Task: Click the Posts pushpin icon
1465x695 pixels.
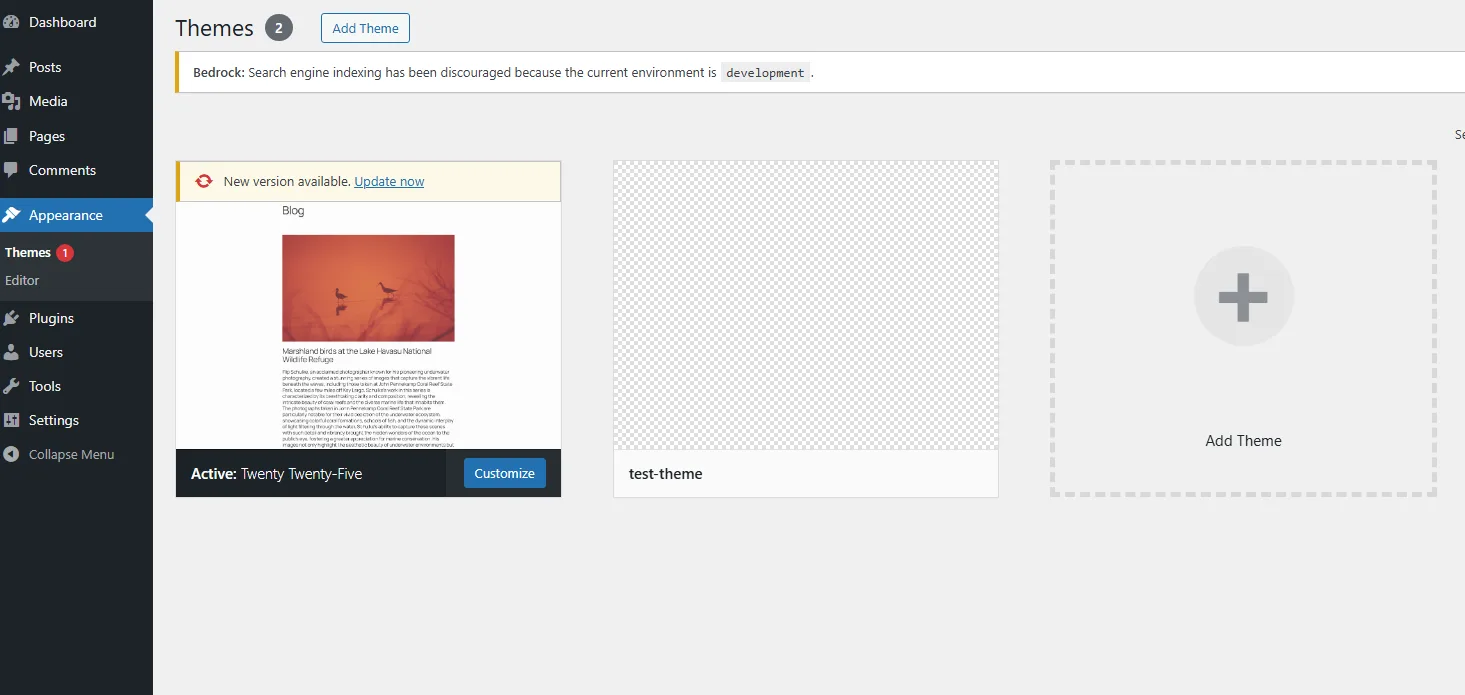Action: click(11, 67)
